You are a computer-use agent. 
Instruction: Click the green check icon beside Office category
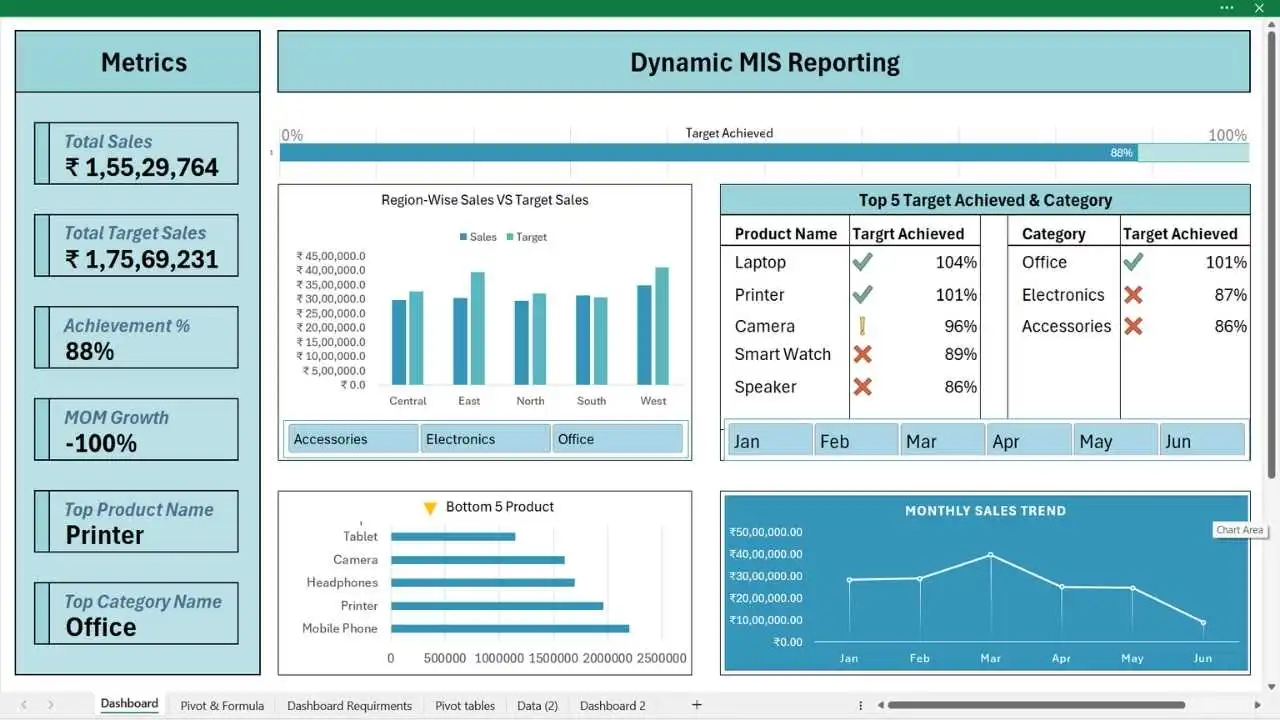coord(1133,262)
